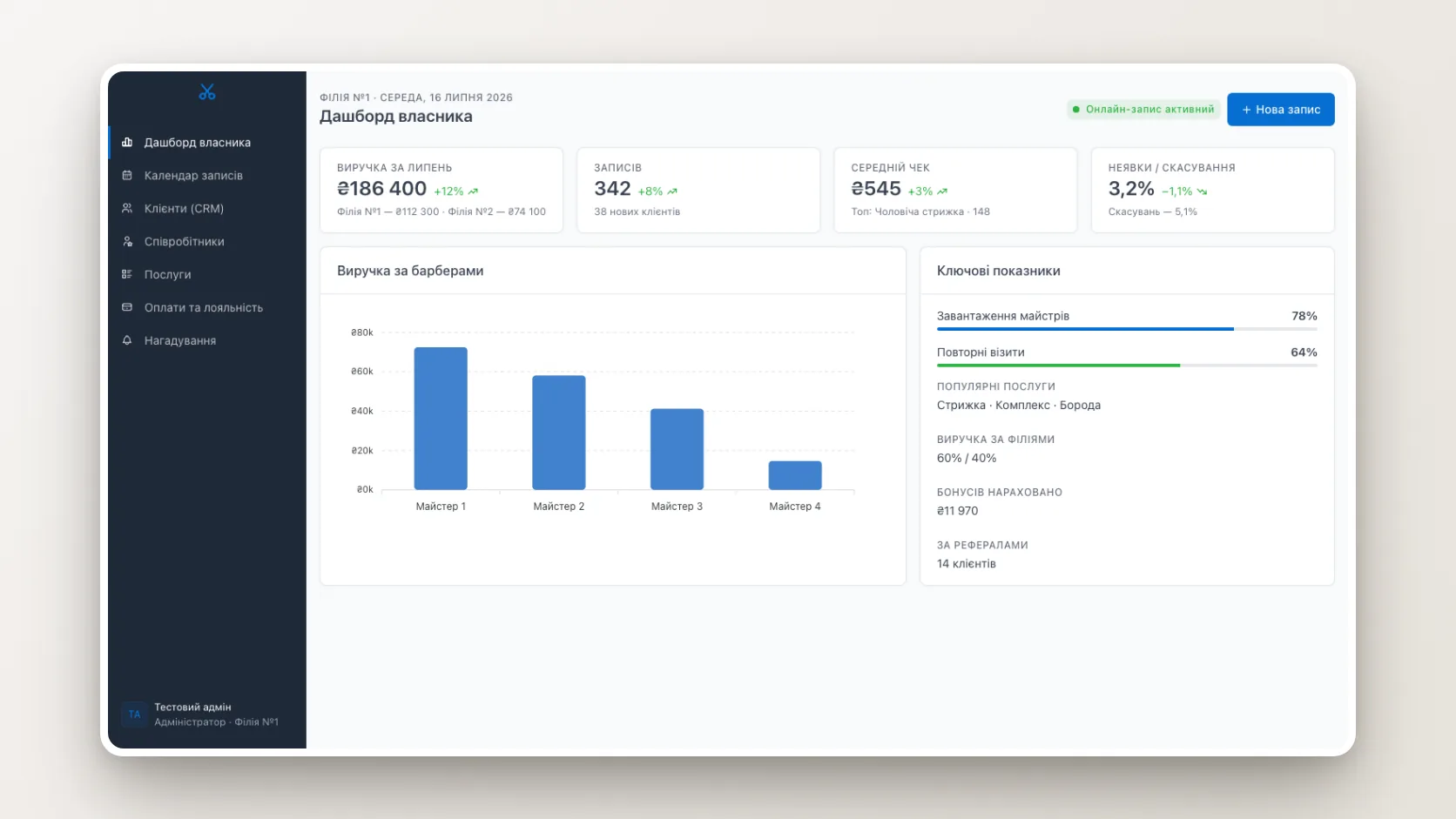
Task: Click the Адміністратор · Філія №1 role text
Action: (x=217, y=722)
